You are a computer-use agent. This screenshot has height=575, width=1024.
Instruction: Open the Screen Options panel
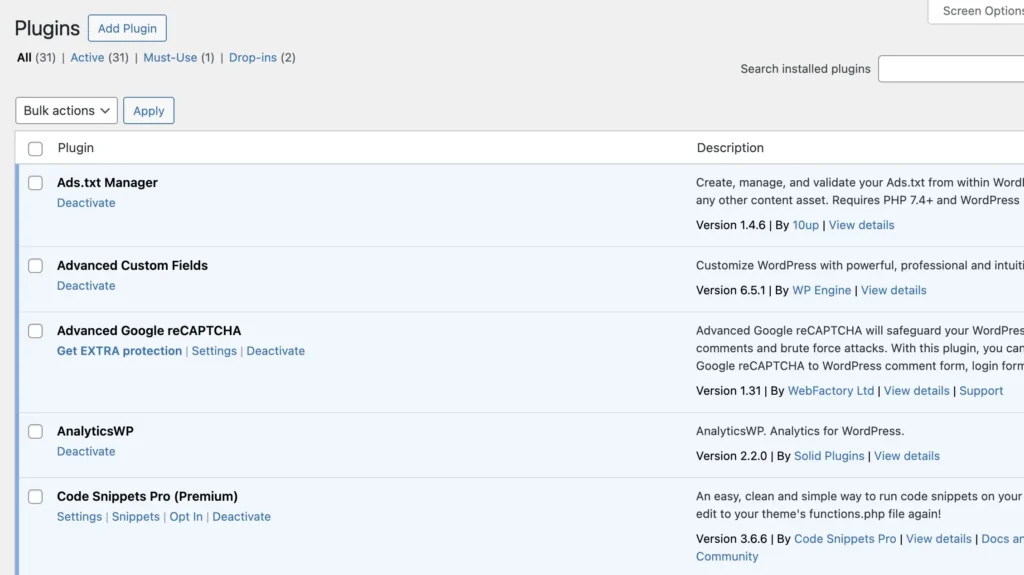(976, 11)
